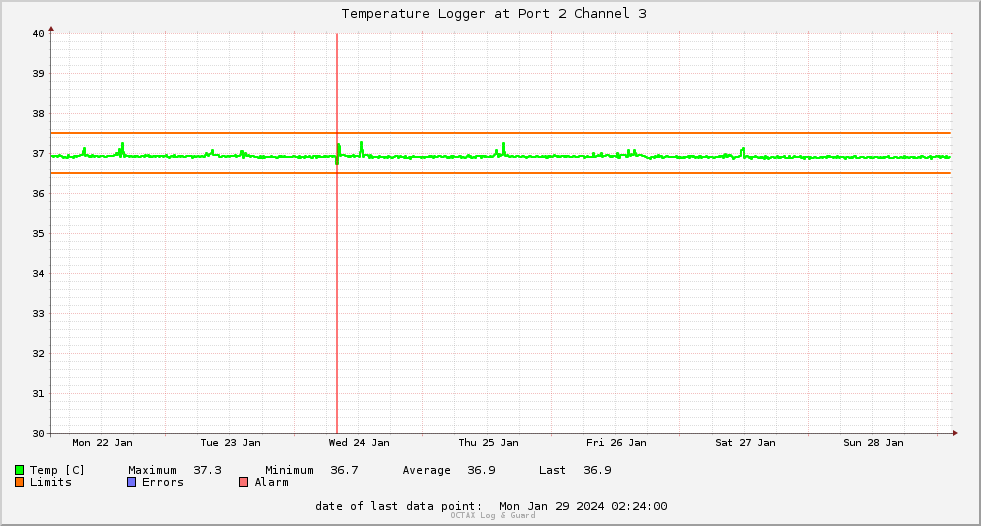Viewport: 981px width, 526px height.
Task: Click the 'Thu 25 Jan' x-axis label
Action: pos(488,443)
